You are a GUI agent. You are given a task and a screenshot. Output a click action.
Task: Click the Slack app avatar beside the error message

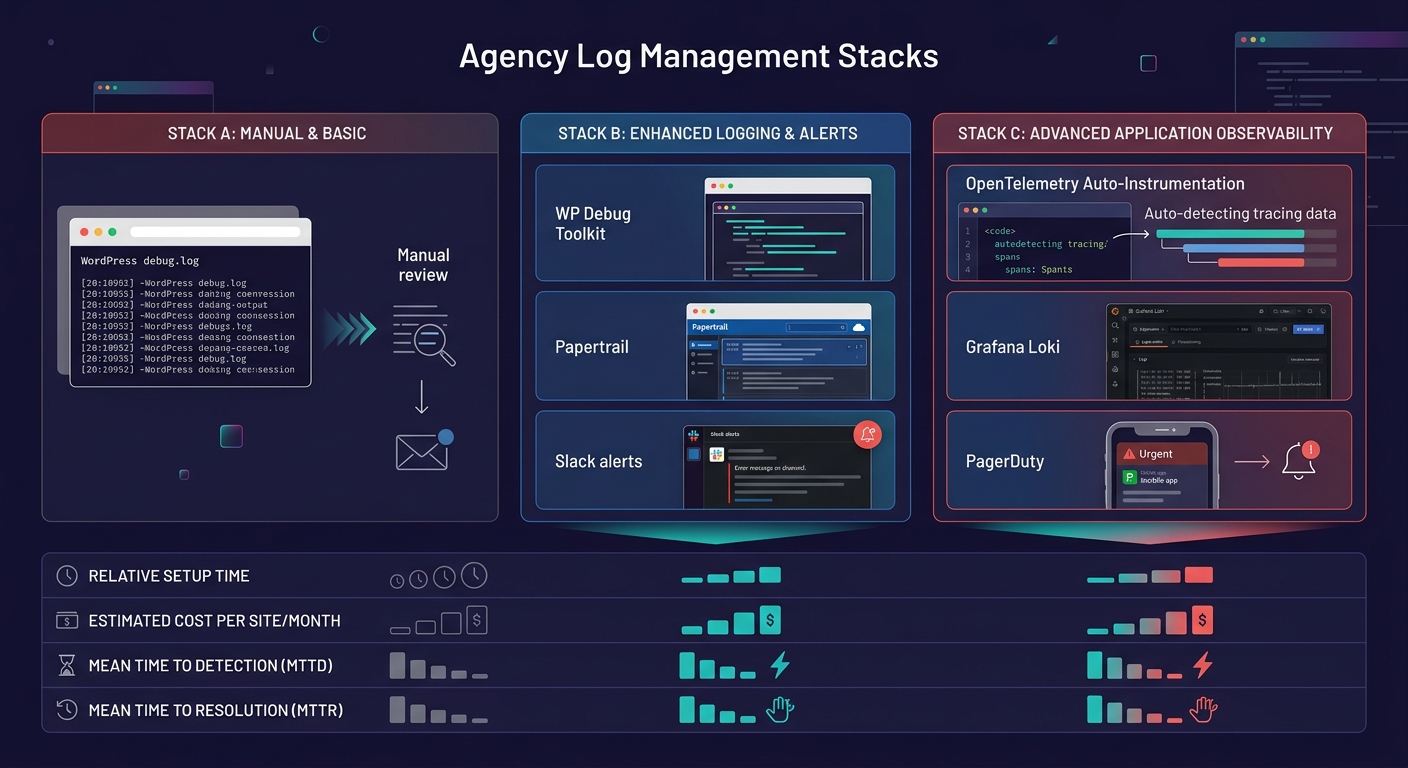tap(716, 454)
